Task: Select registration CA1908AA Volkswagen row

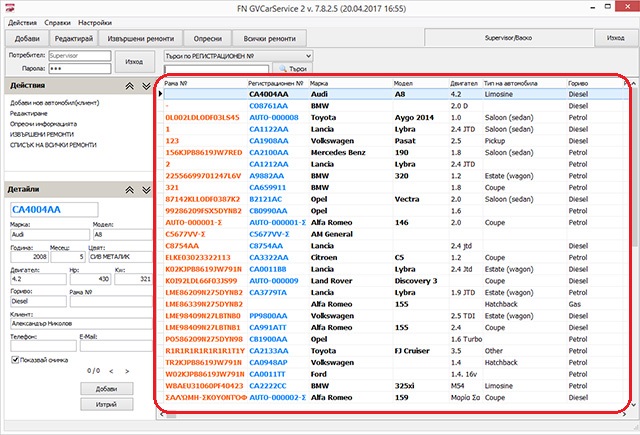Action: point(396,141)
